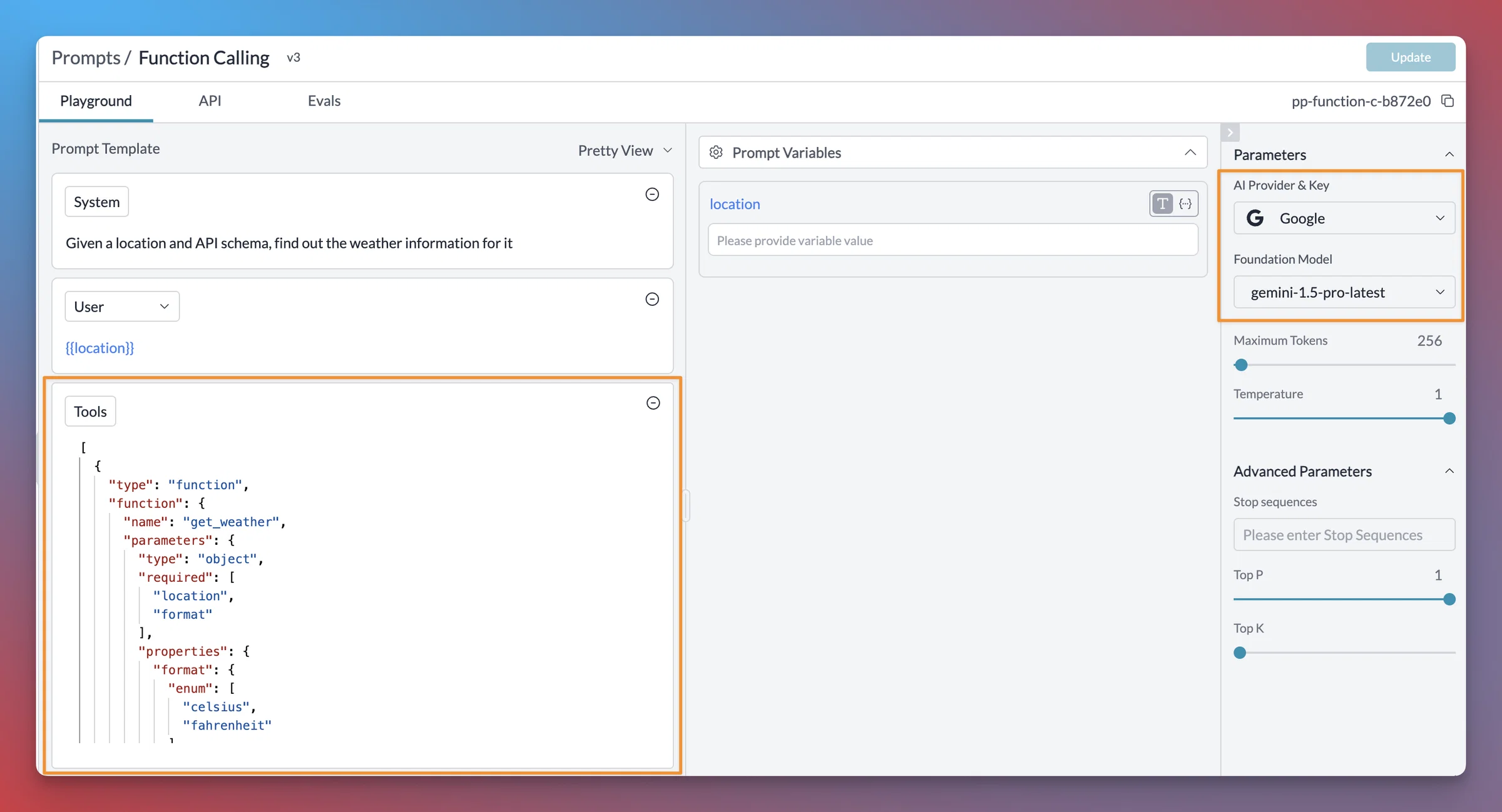Screen dimensions: 1502x812
Task: Click the "required" key in tools JSON
Action: coord(175,577)
